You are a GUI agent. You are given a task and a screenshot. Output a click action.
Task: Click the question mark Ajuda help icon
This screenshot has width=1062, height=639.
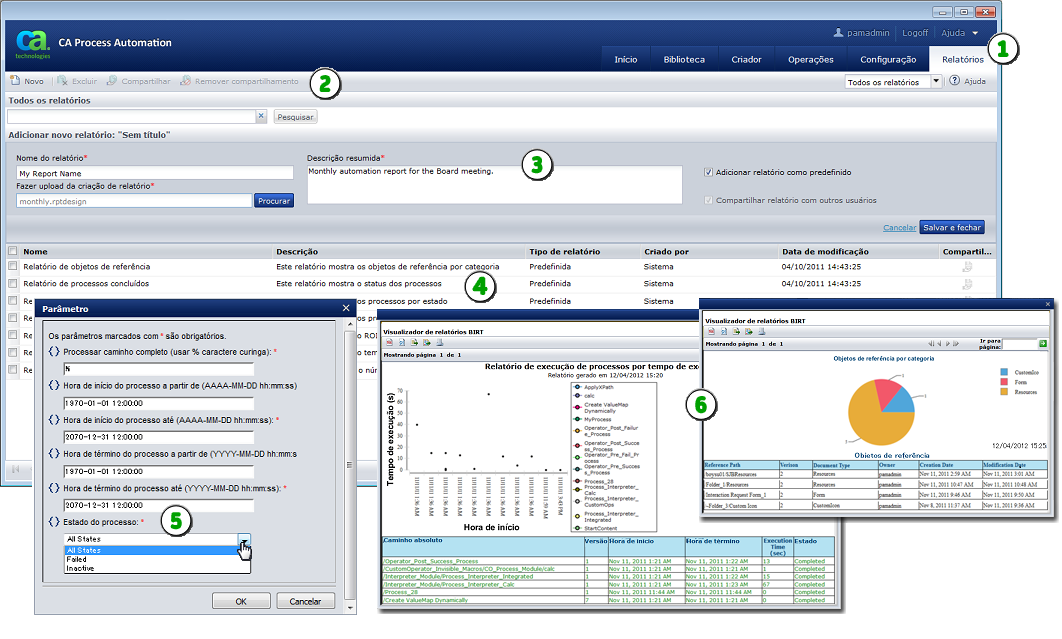click(x=955, y=81)
